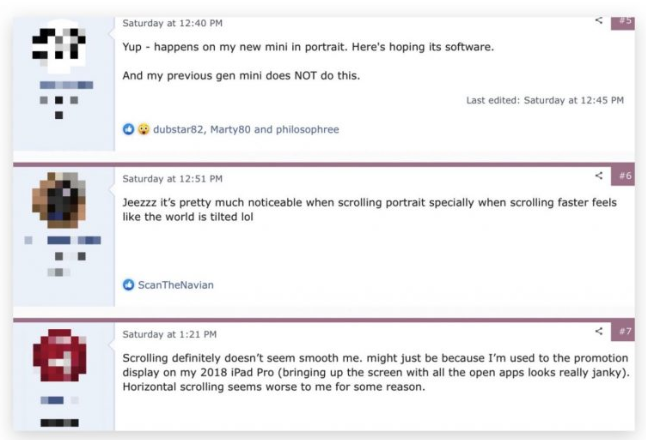Open post permalink #5

click(625, 21)
